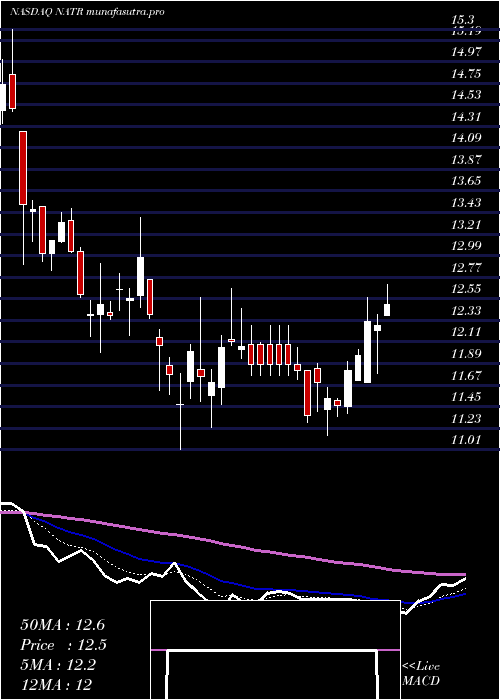Click the 14.97 price axis label
This screenshot has height=700, width=500.
(466, 52)
